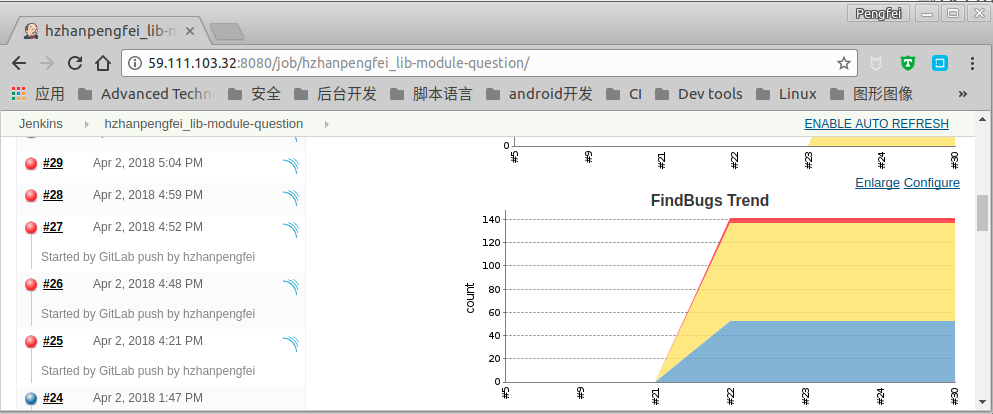Open console output icon for build #29

tap(291, 165)
